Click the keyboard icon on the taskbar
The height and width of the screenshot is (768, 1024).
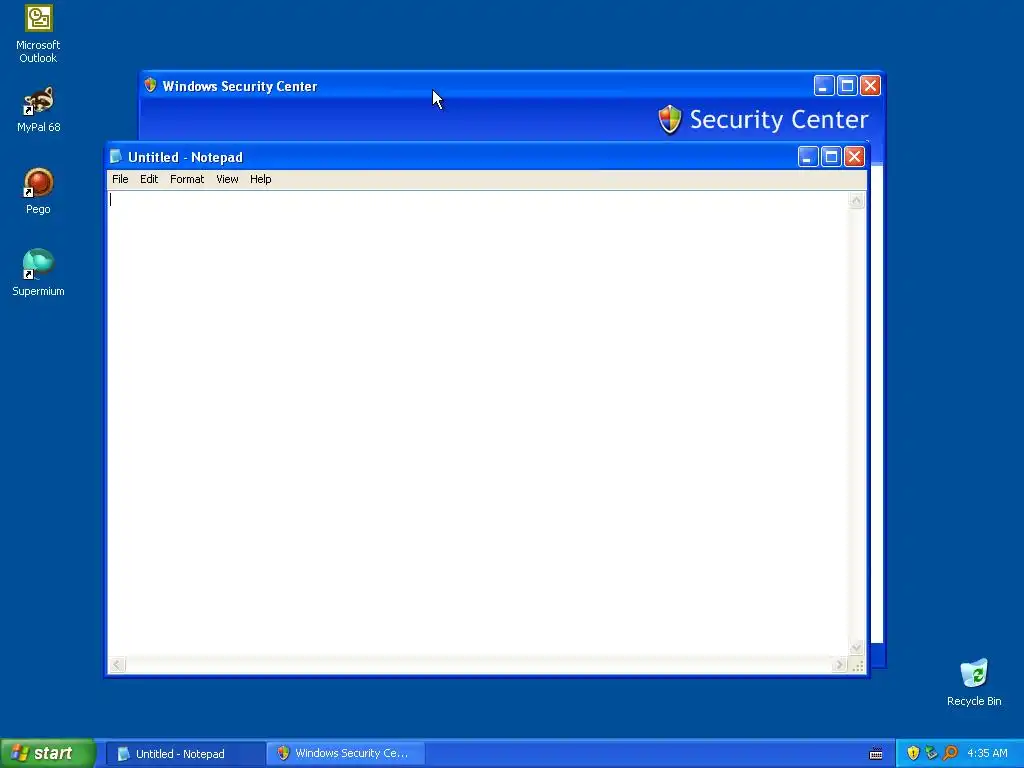(x=876, y=754)
